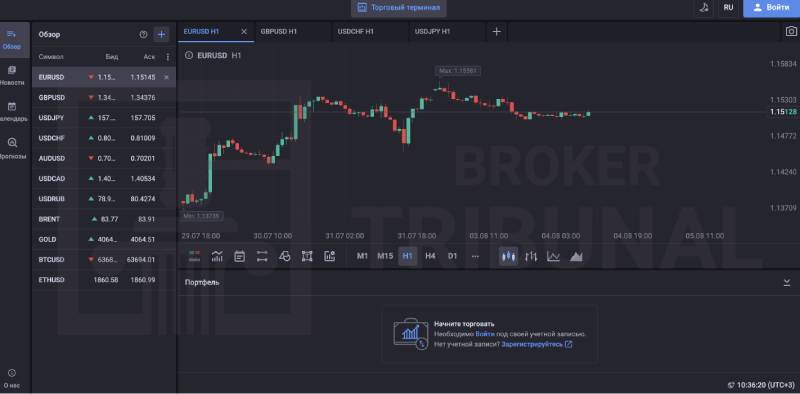800x394 pixels.
Task: Open the Обзор sidebar section
Action: point(12,39)
